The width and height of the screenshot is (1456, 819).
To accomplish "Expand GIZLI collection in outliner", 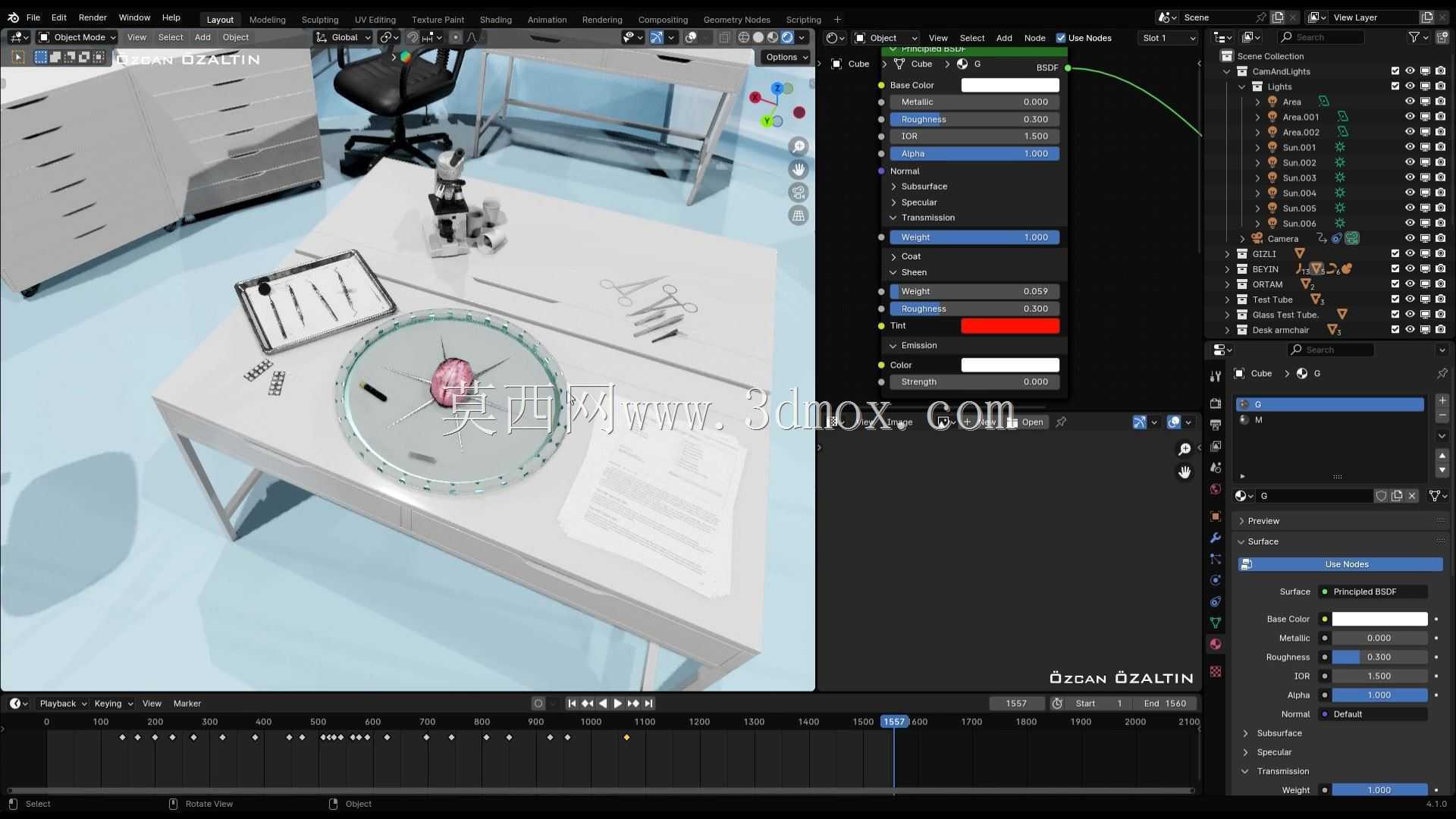I will pos(1227,254).
